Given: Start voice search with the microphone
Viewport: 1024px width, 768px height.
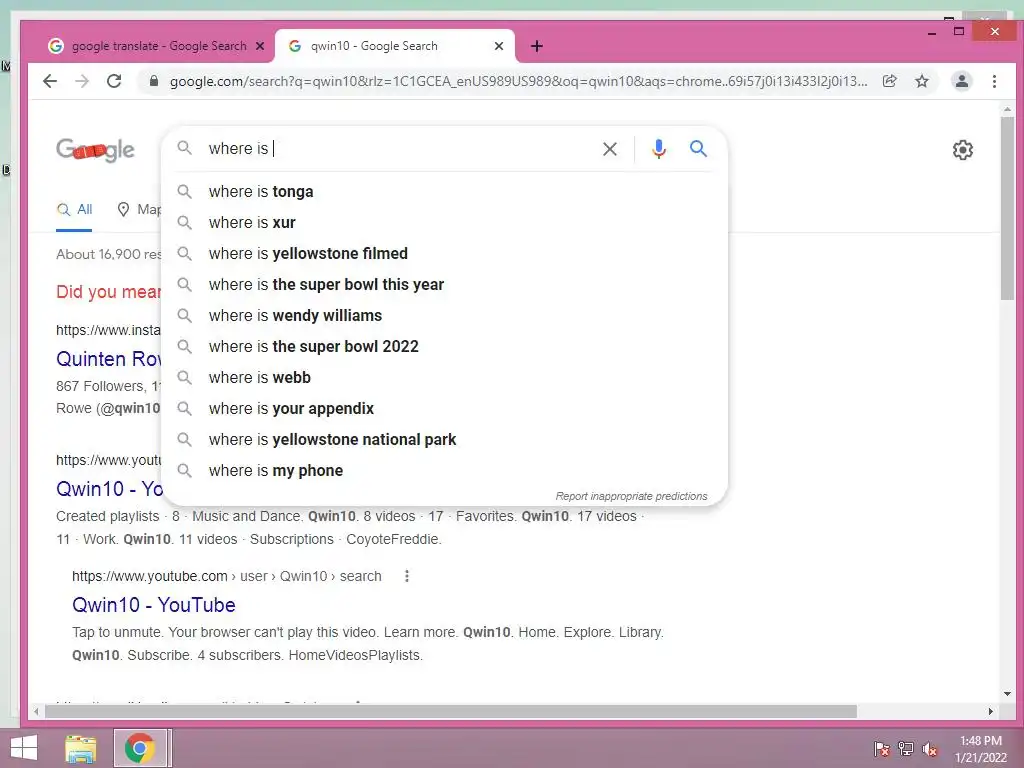Looking at the screenshot, I should (659, 149).
